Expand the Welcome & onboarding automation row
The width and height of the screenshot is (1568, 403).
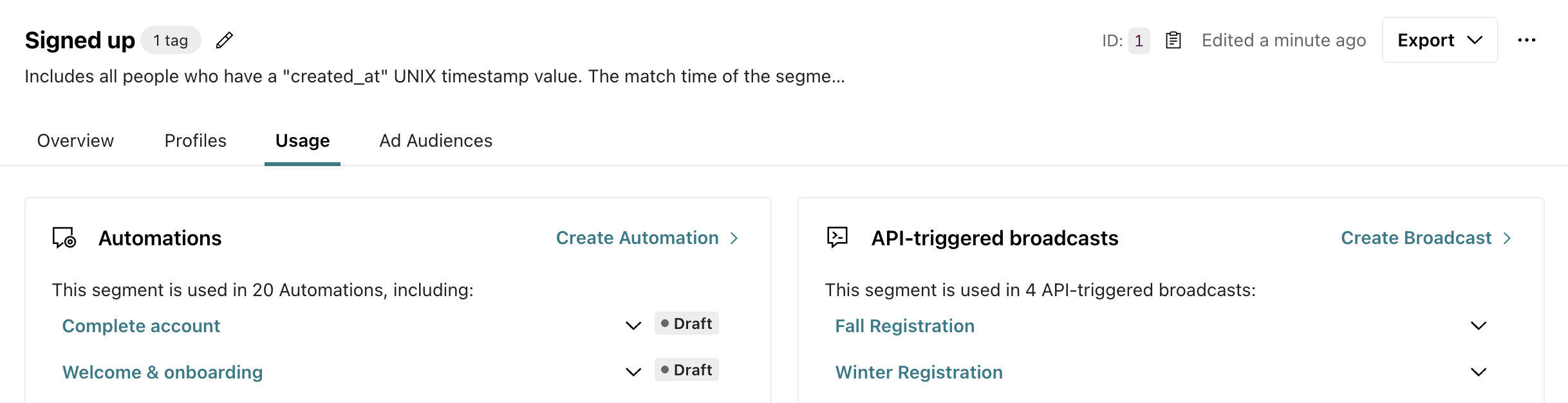coord(633,372)
